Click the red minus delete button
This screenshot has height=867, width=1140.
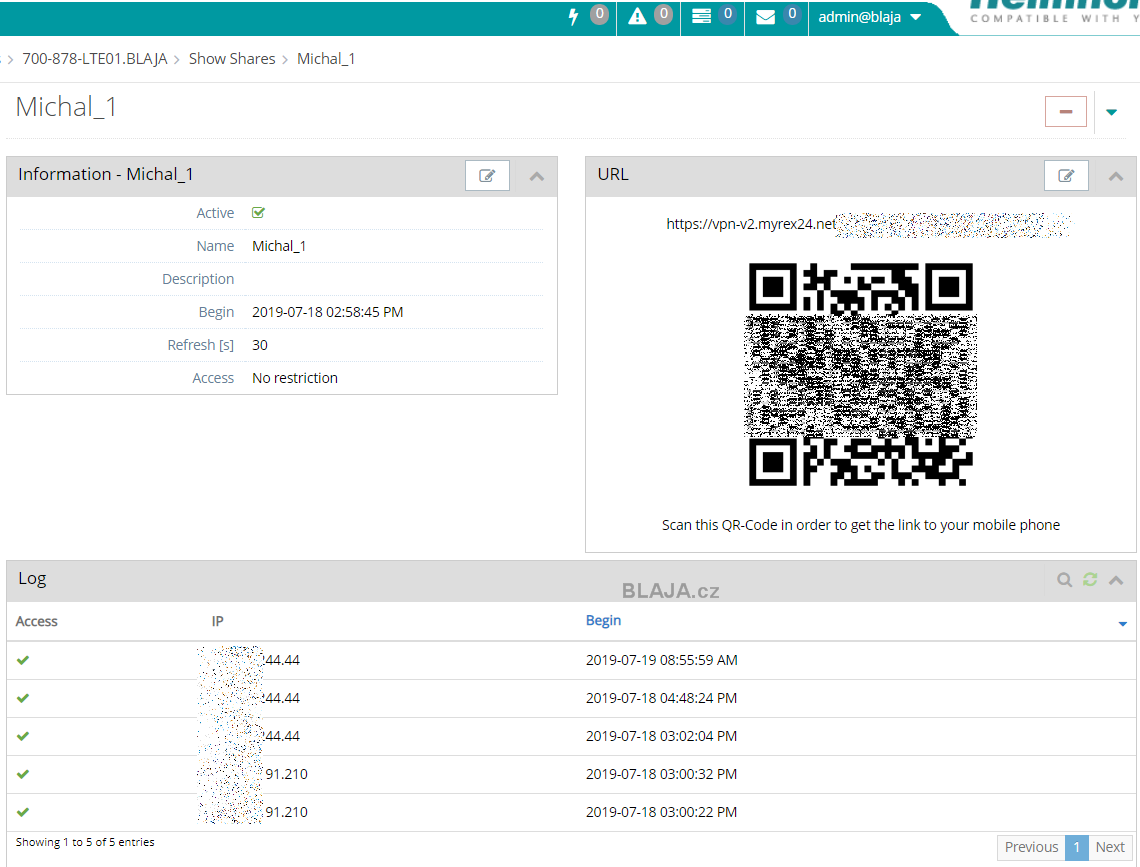1065,111
